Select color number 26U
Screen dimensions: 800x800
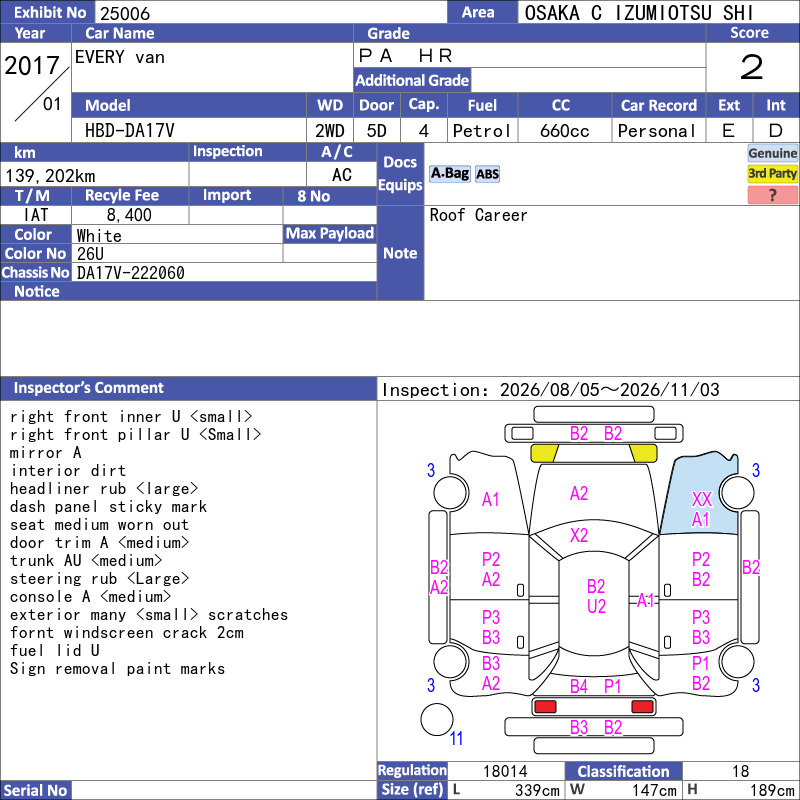pos(90,254)
